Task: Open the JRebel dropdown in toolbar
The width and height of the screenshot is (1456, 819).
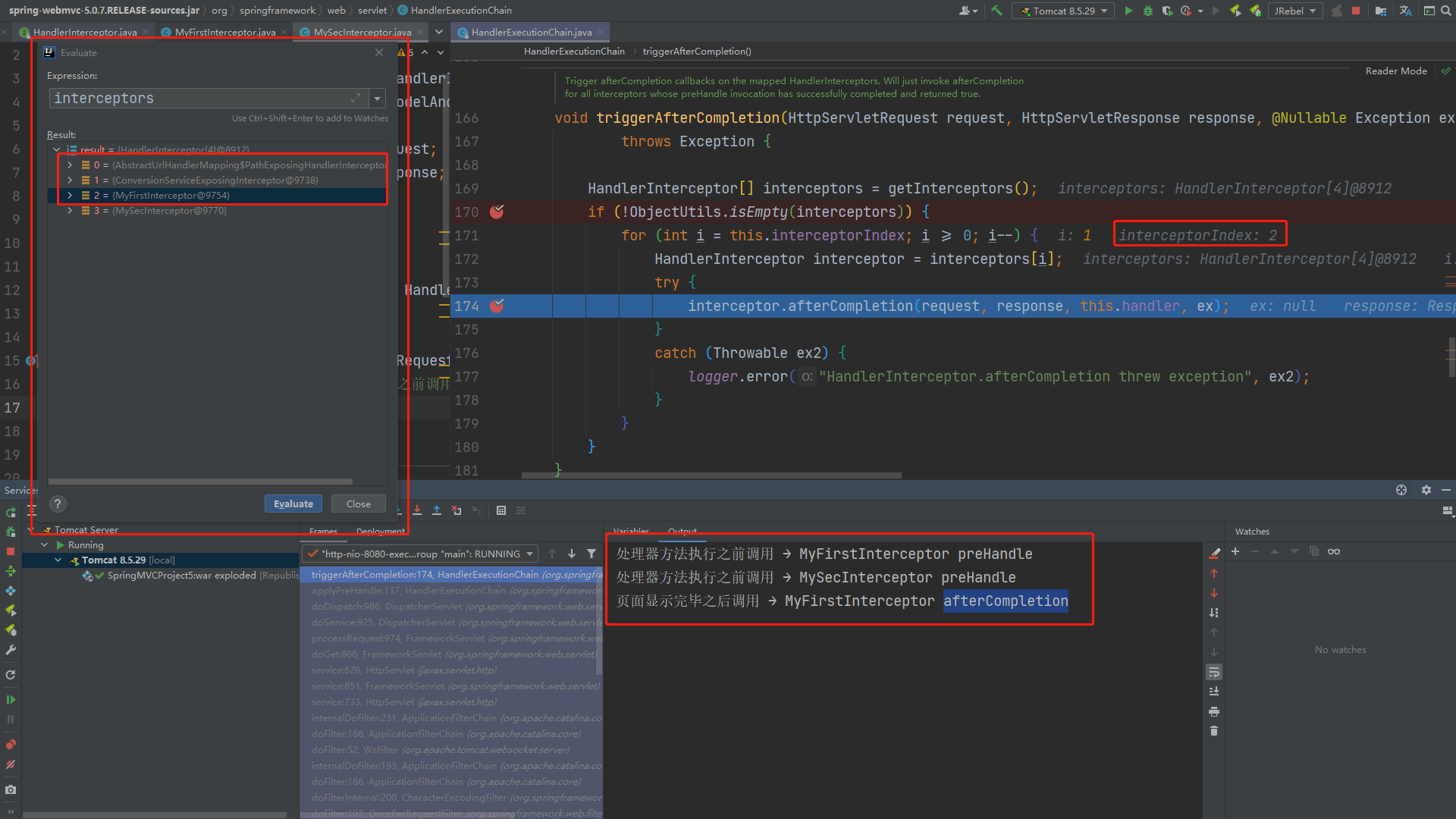Action: (1294, 11)
